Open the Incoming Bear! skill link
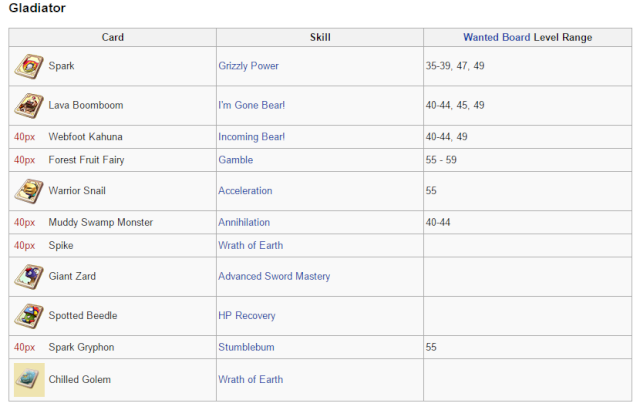The height and width of the screenshot is (410, 640). click(x=251, y=137)
